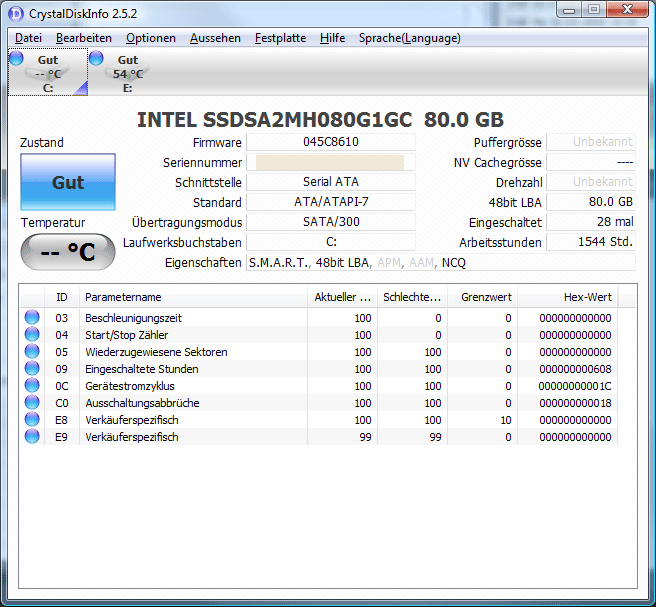Open the Bearbeiten menu
Screen dimensions: 656x607
click(x=84, y=38)
